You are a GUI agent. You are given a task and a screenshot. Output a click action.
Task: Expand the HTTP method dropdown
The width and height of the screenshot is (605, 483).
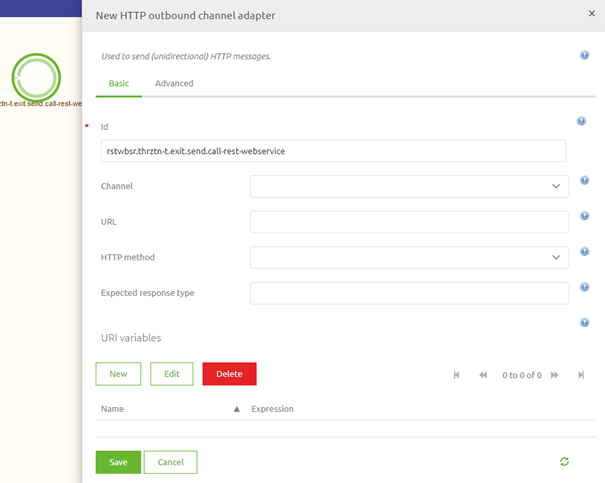pos(556,257)
